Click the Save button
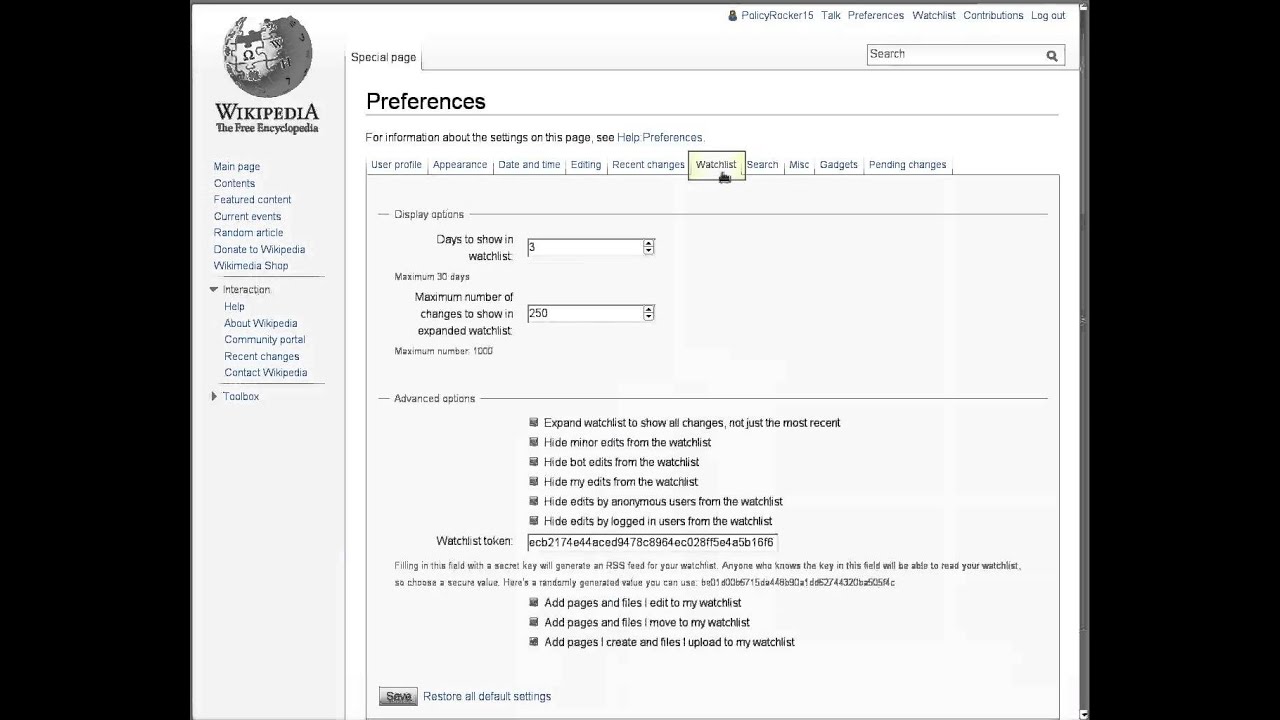 point(398,697)
